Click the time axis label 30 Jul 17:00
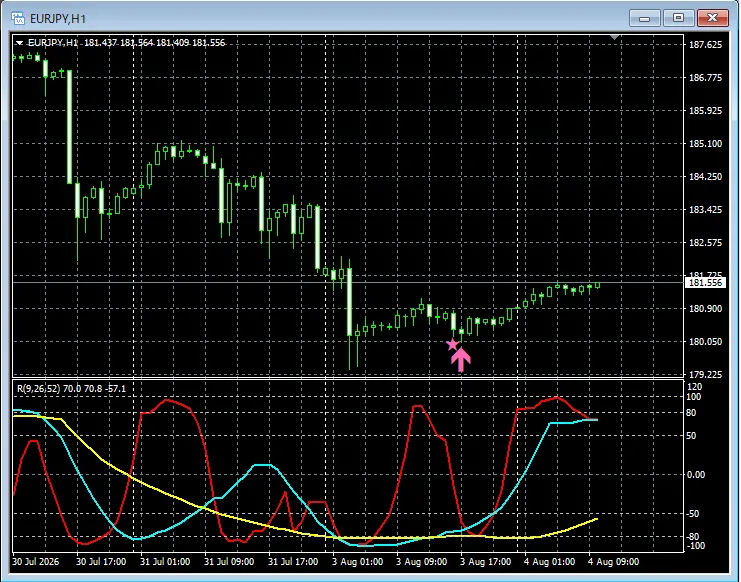The image size is (741, 582). 101,562
